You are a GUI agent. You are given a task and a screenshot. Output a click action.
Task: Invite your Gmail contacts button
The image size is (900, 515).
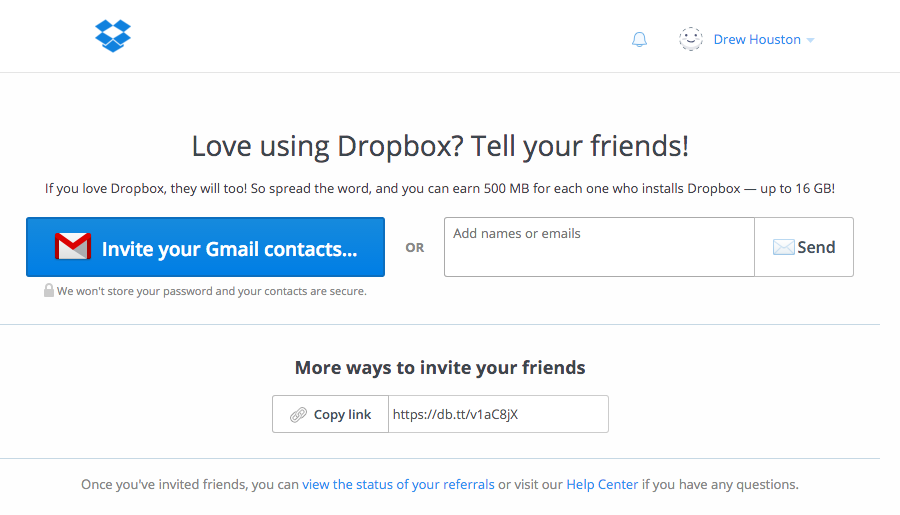205,247
